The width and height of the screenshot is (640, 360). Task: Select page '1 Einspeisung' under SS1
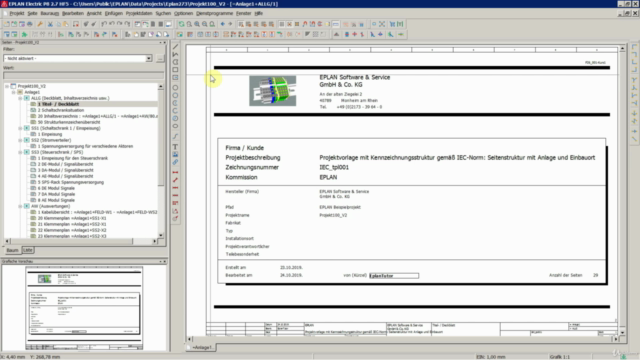[x=50, y=134]
